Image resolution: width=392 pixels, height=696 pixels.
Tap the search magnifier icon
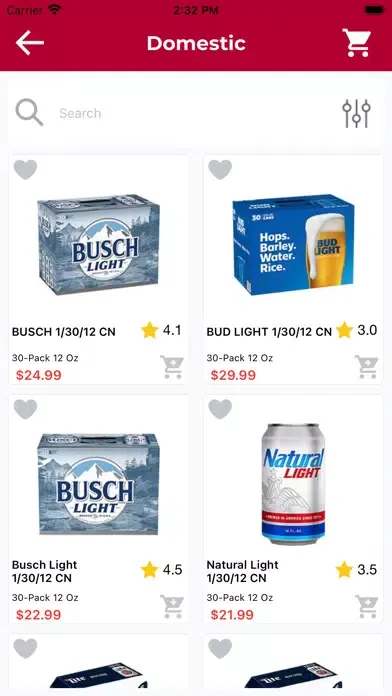(x=29, y=113)
